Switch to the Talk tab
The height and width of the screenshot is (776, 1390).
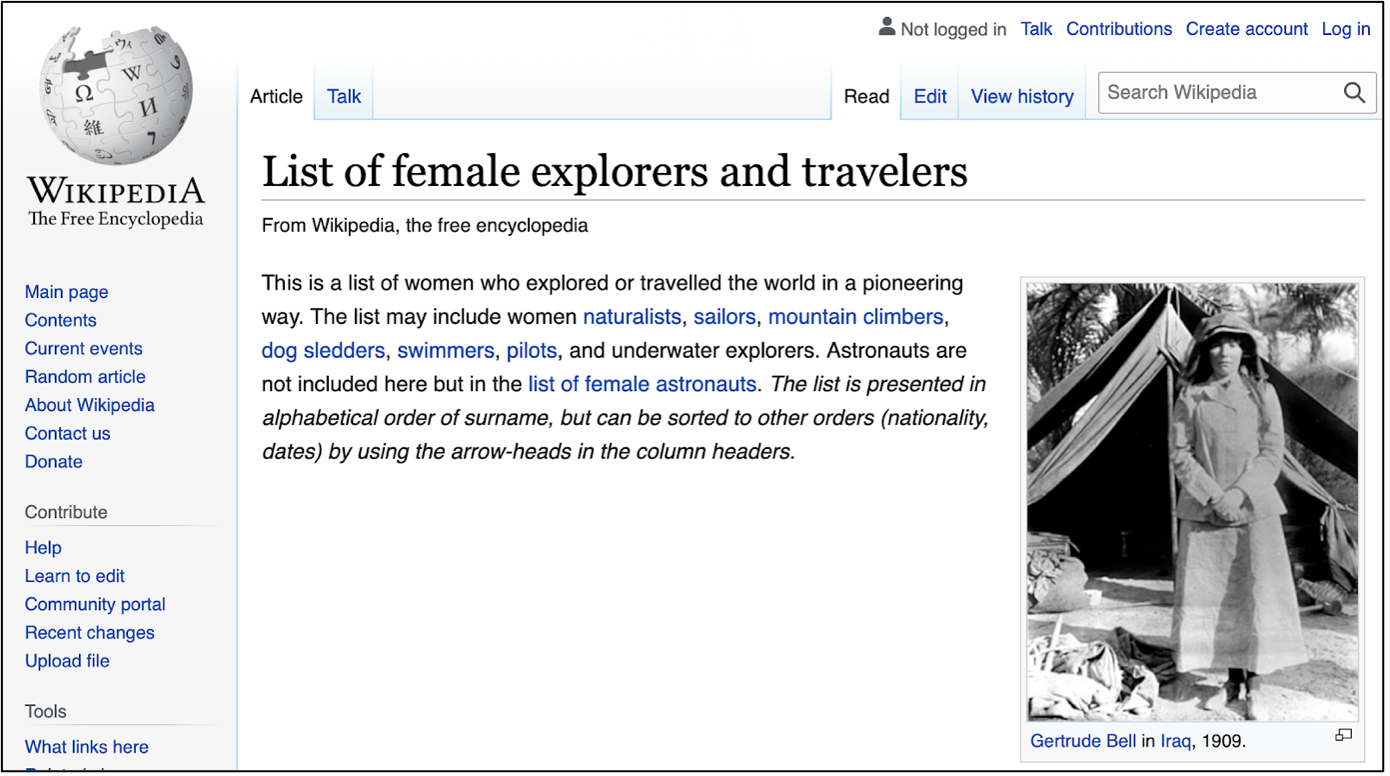pos(344,96)
